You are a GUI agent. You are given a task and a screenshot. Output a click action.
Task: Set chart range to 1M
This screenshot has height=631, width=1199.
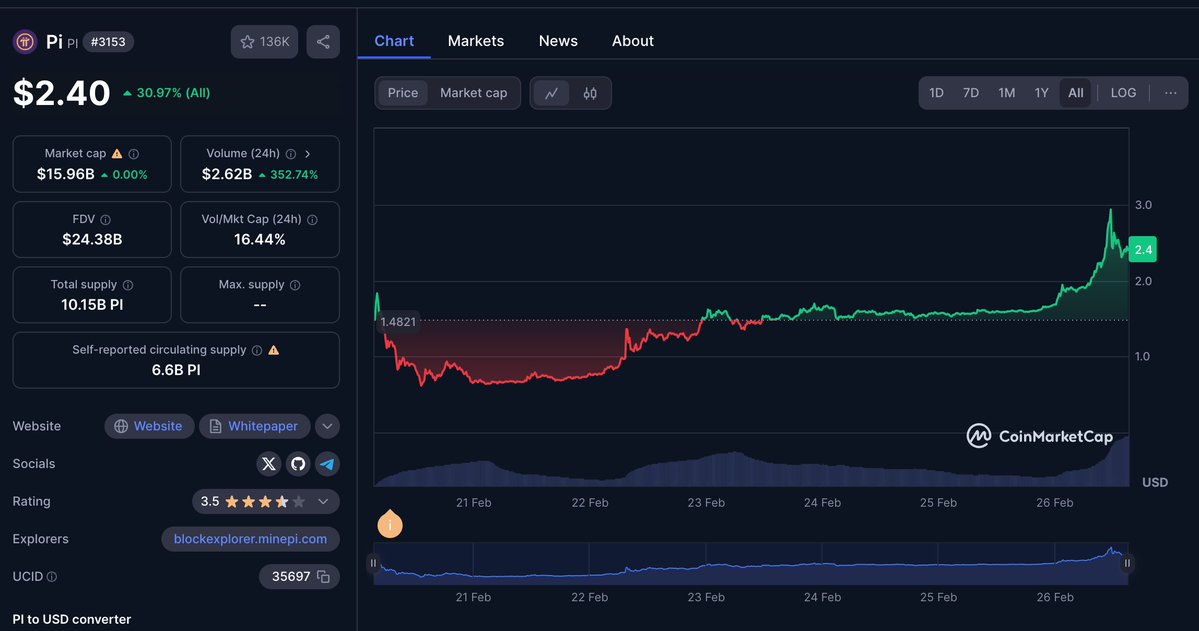click(1006, 93)
